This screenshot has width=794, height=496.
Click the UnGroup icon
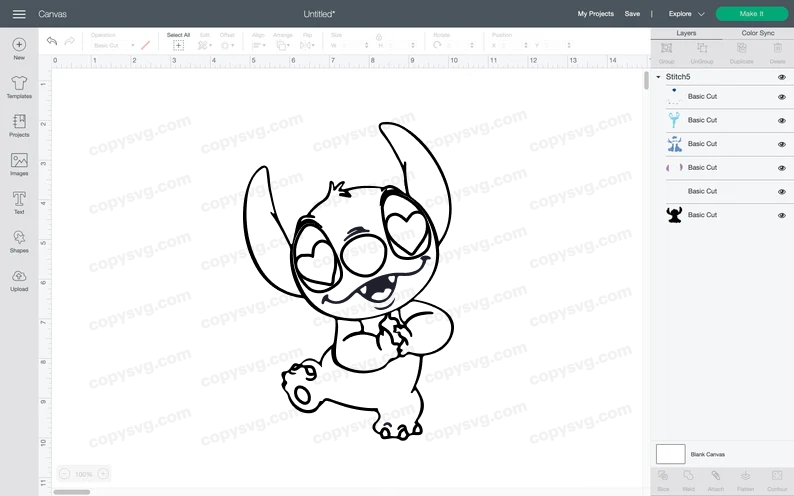[x=702, y=48]
